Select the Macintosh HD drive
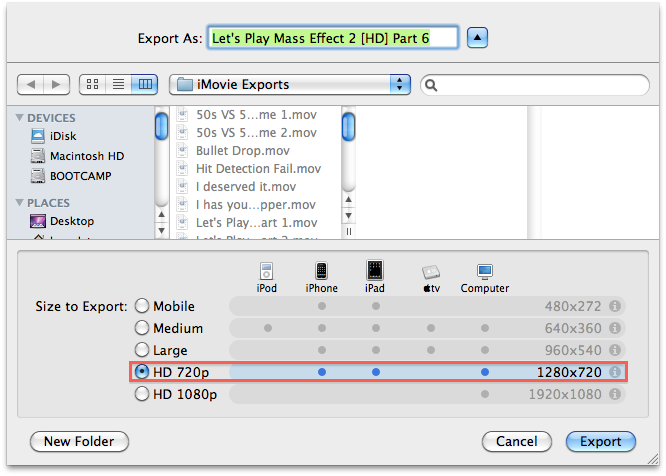Screen dimensions: 666x476 pos(77,156)
